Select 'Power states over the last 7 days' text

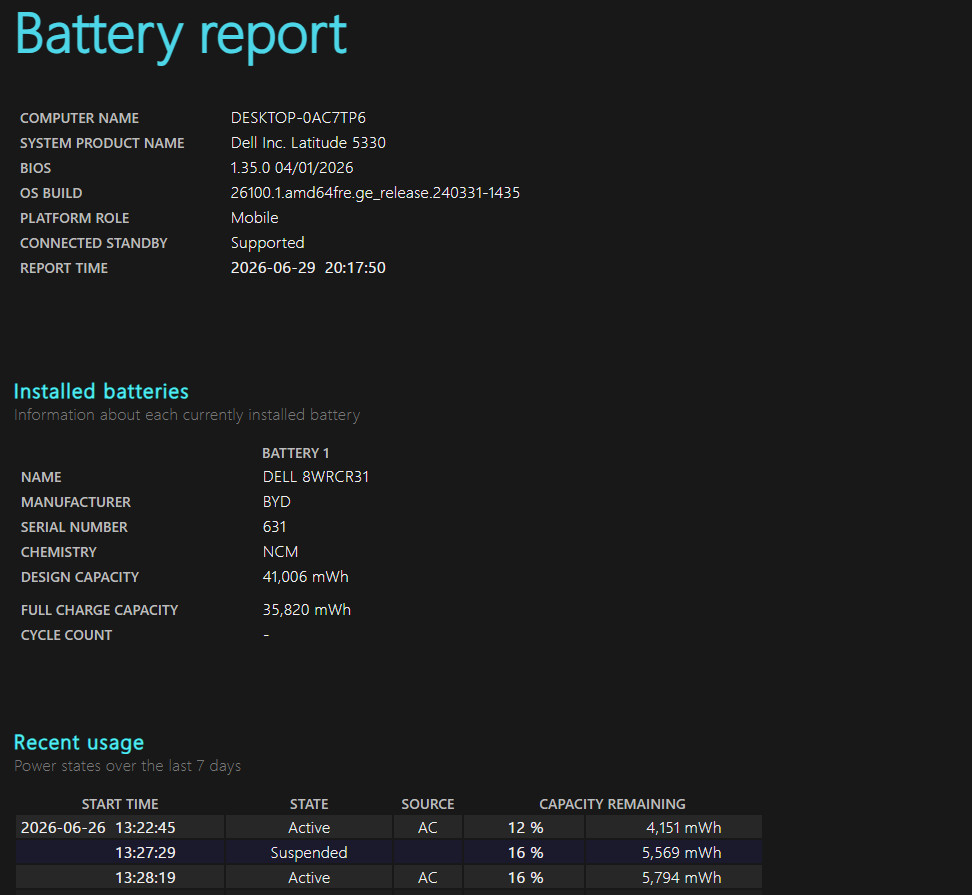click(127, 766)
